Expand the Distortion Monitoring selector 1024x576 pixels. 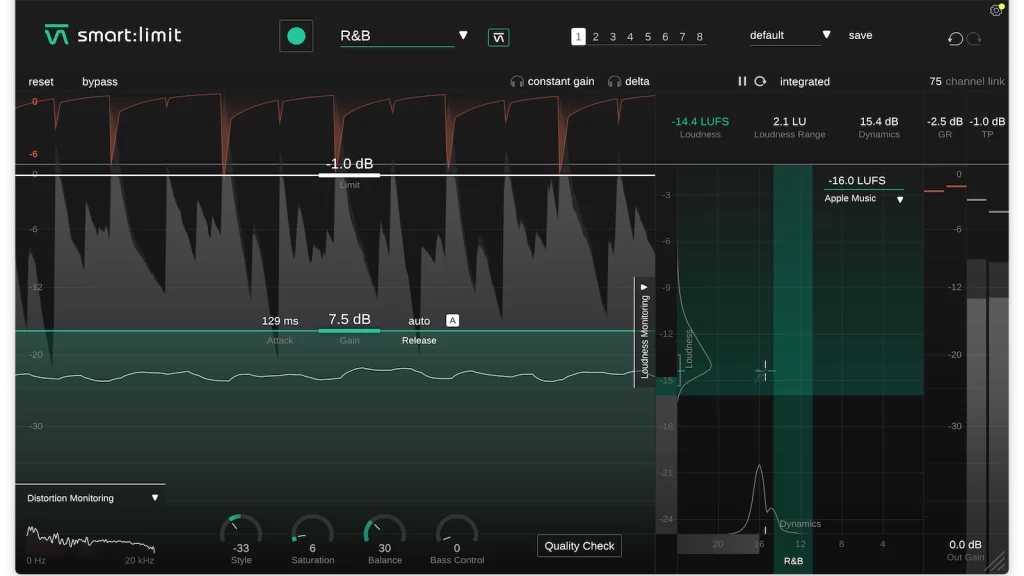[x=156, y=497]
